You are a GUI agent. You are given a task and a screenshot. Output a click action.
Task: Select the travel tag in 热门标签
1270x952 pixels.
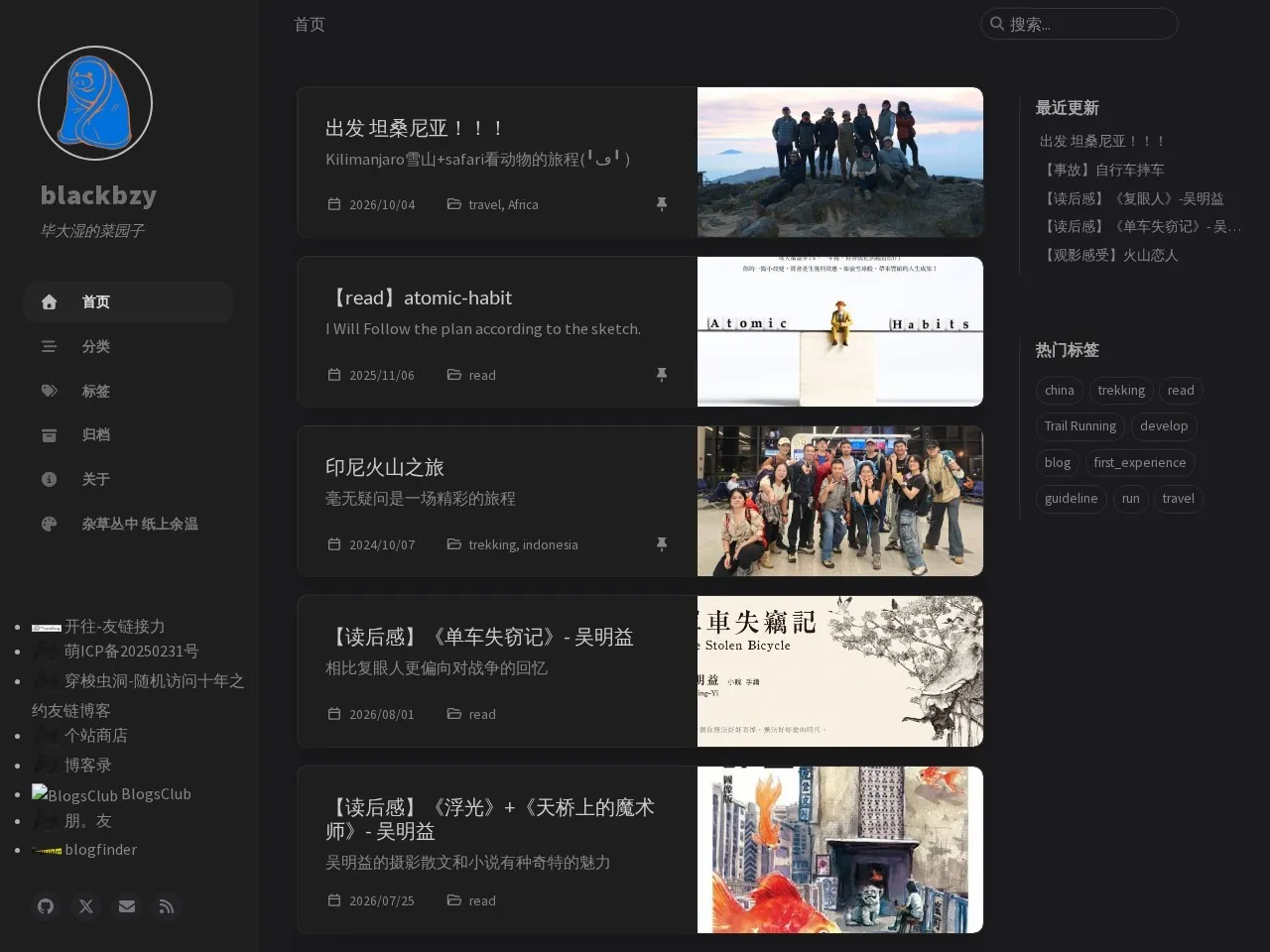[x=1178, y=499]
